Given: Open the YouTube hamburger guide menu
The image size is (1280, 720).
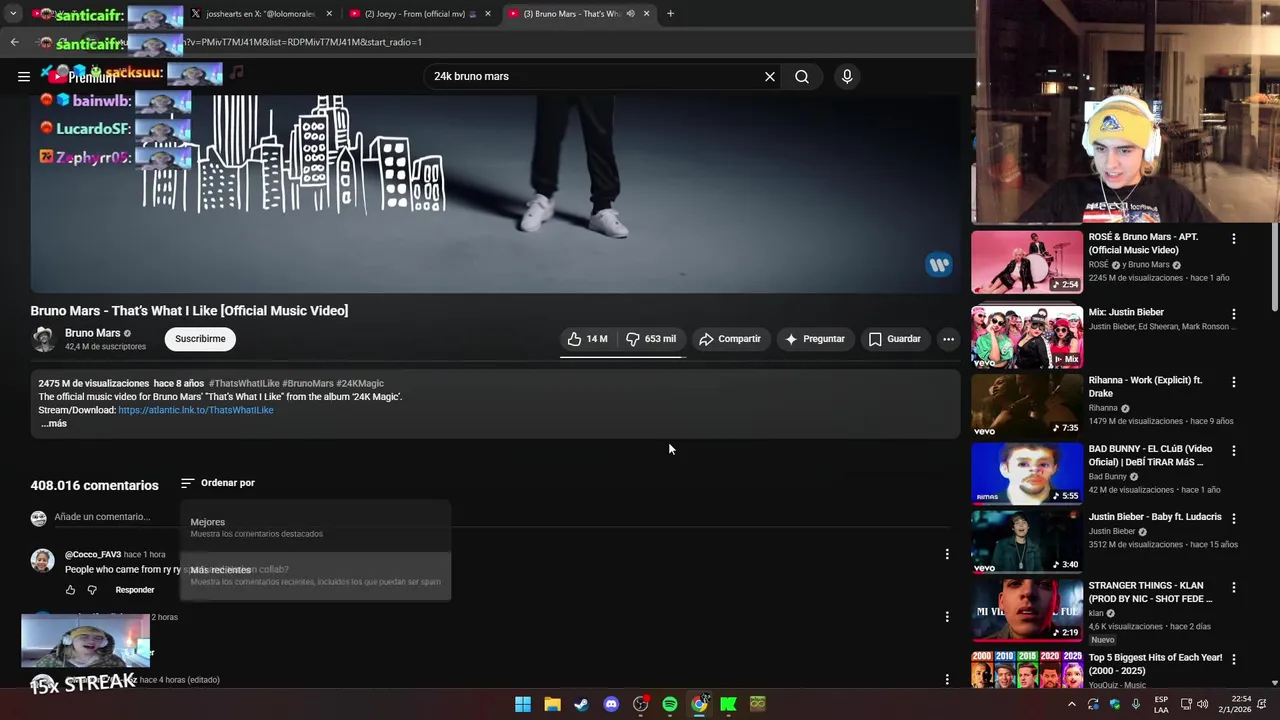Looking at the screenshot, I should pyautogui.click(x=23, y=76).
